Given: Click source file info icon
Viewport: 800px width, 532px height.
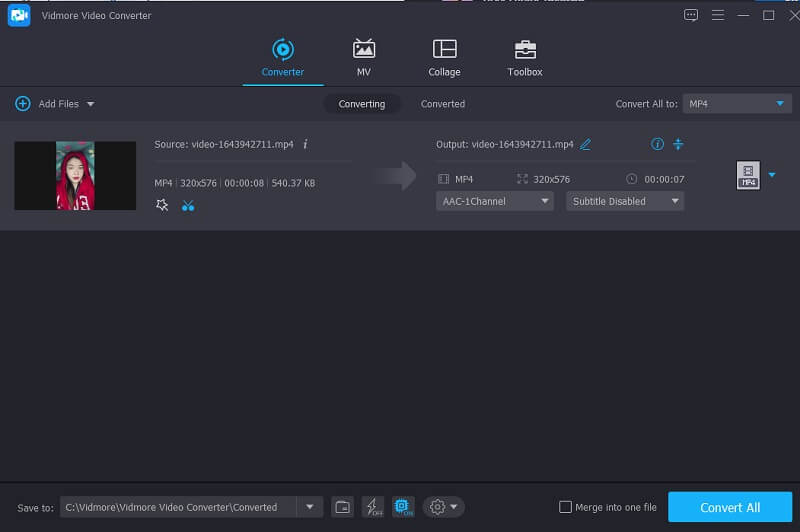Looking at the screenshot, I should 305,144.
